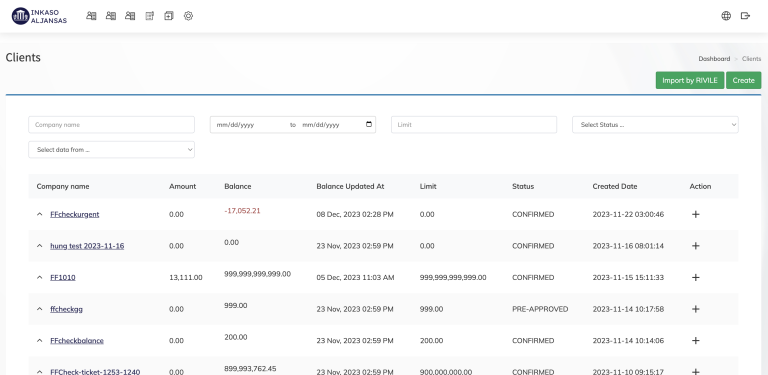Click the plus action for FFcheckurgent

pyautogui.click(x=695, y=214)
